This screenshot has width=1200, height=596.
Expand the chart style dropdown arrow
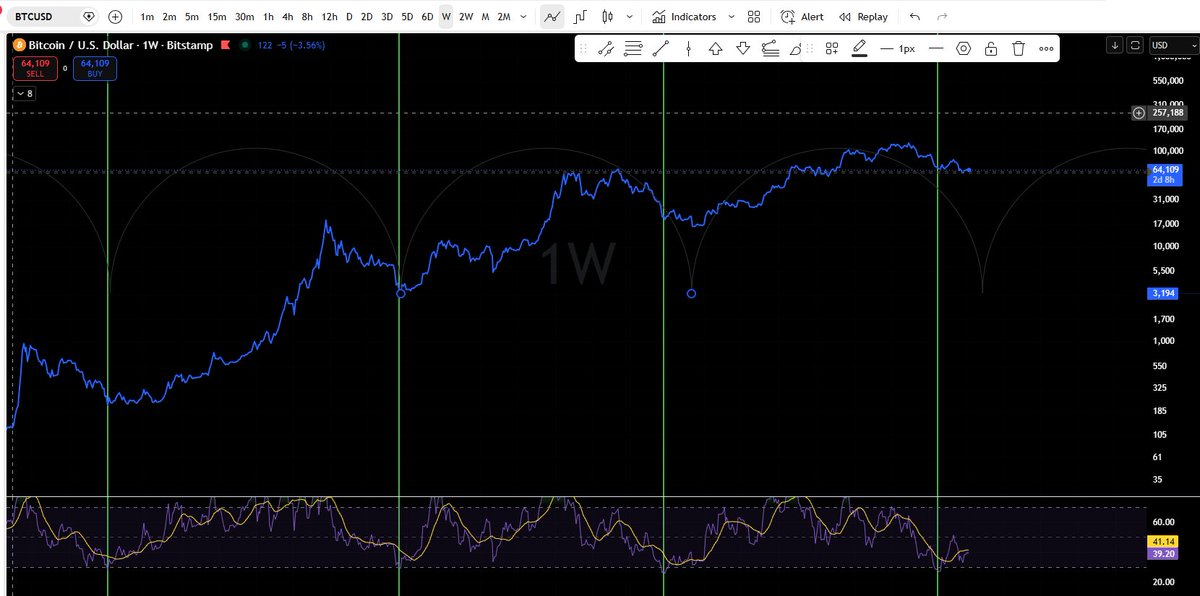[x=628, y=17]
